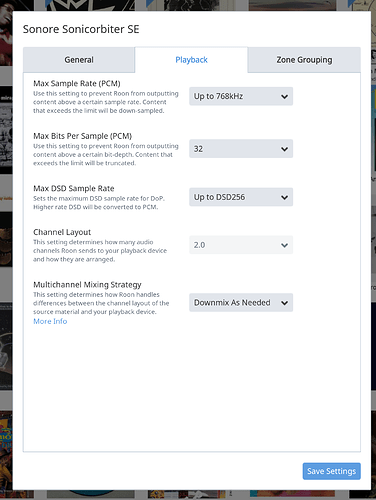376x500 pixels.
Task: Follow the More Info link
Action: click(50, 321)
